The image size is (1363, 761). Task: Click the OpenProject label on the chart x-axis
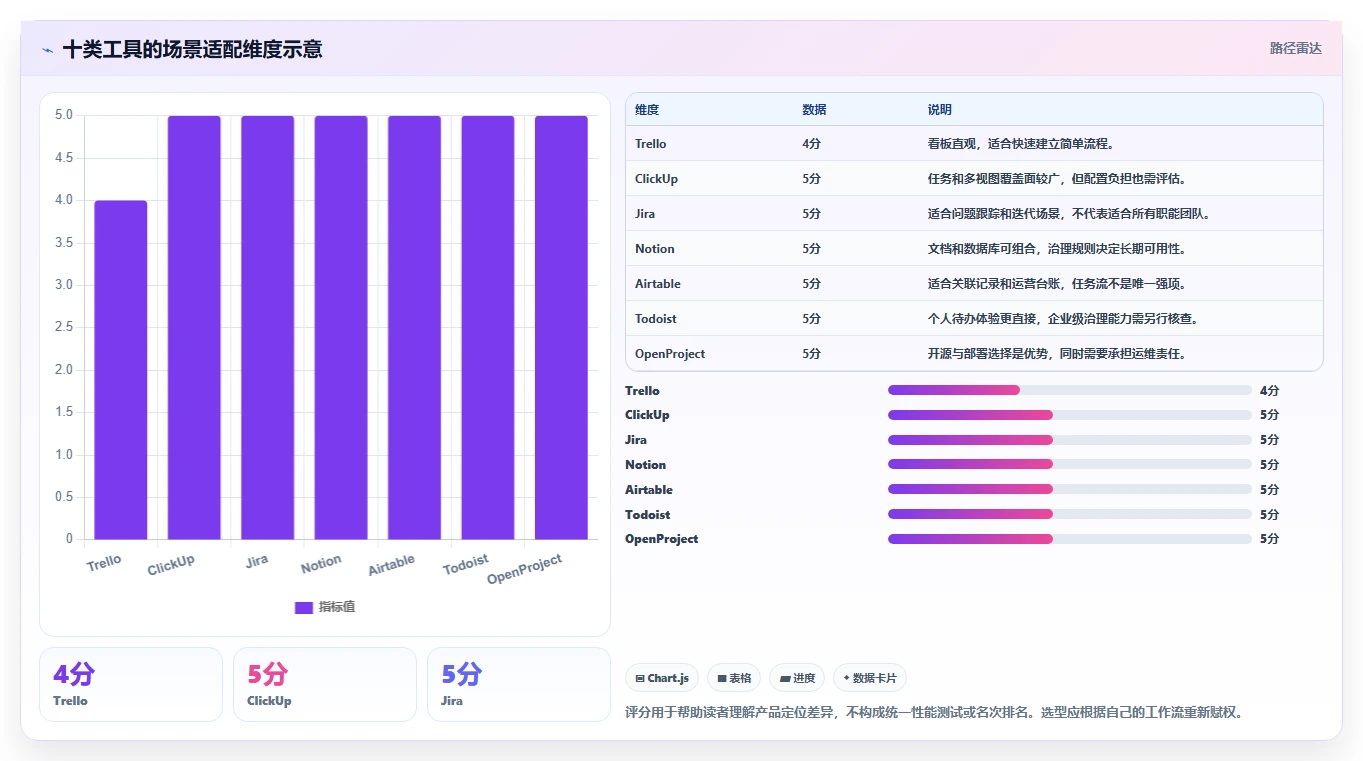[525, 570]
